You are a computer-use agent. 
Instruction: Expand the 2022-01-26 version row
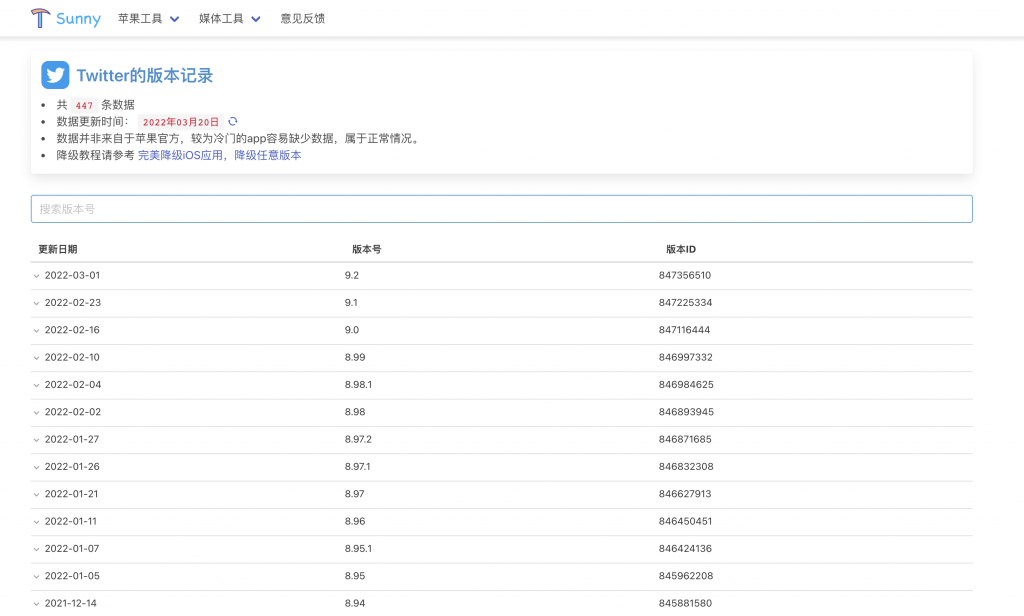pos(37,468)
